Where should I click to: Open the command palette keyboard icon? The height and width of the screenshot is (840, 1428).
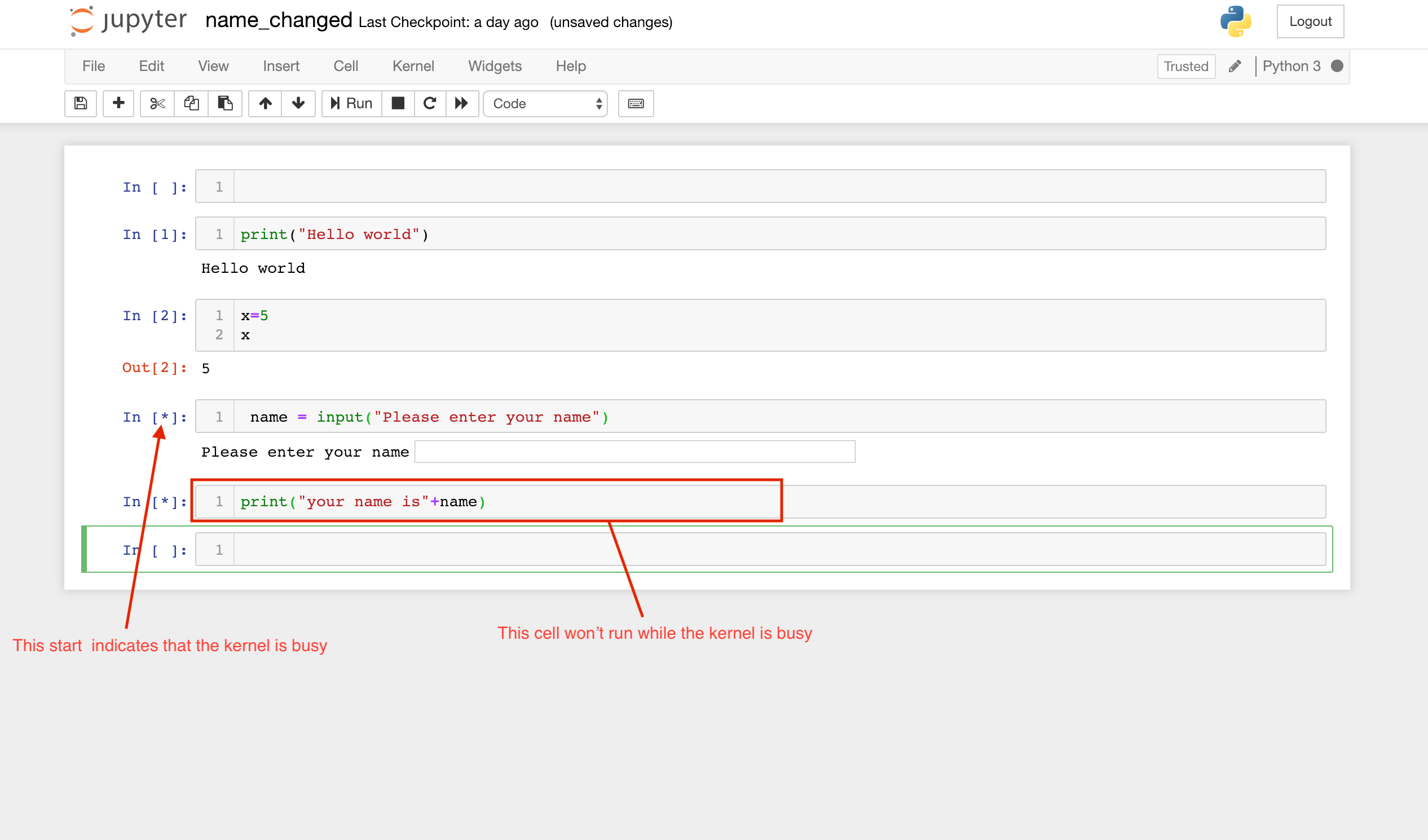635,104
